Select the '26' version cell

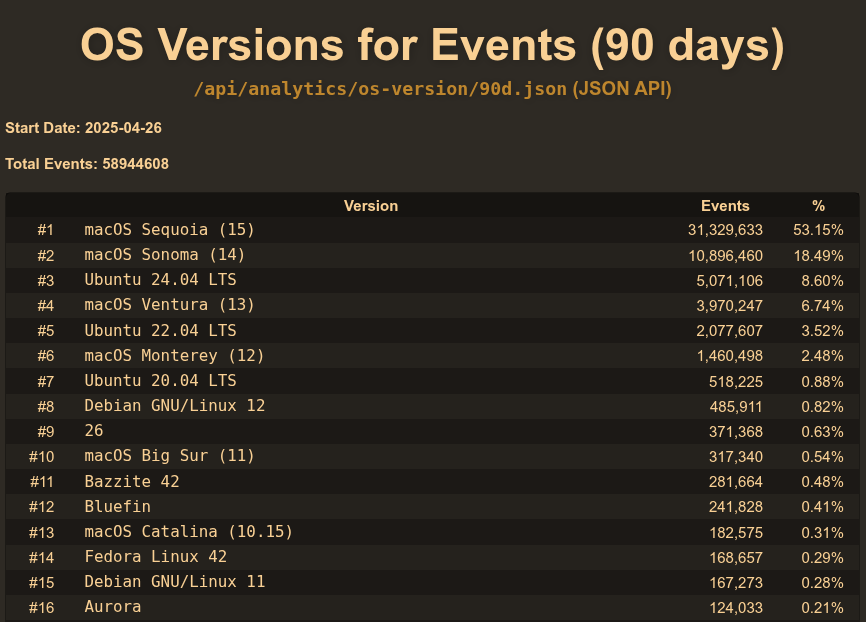click(x=94, y=431)
